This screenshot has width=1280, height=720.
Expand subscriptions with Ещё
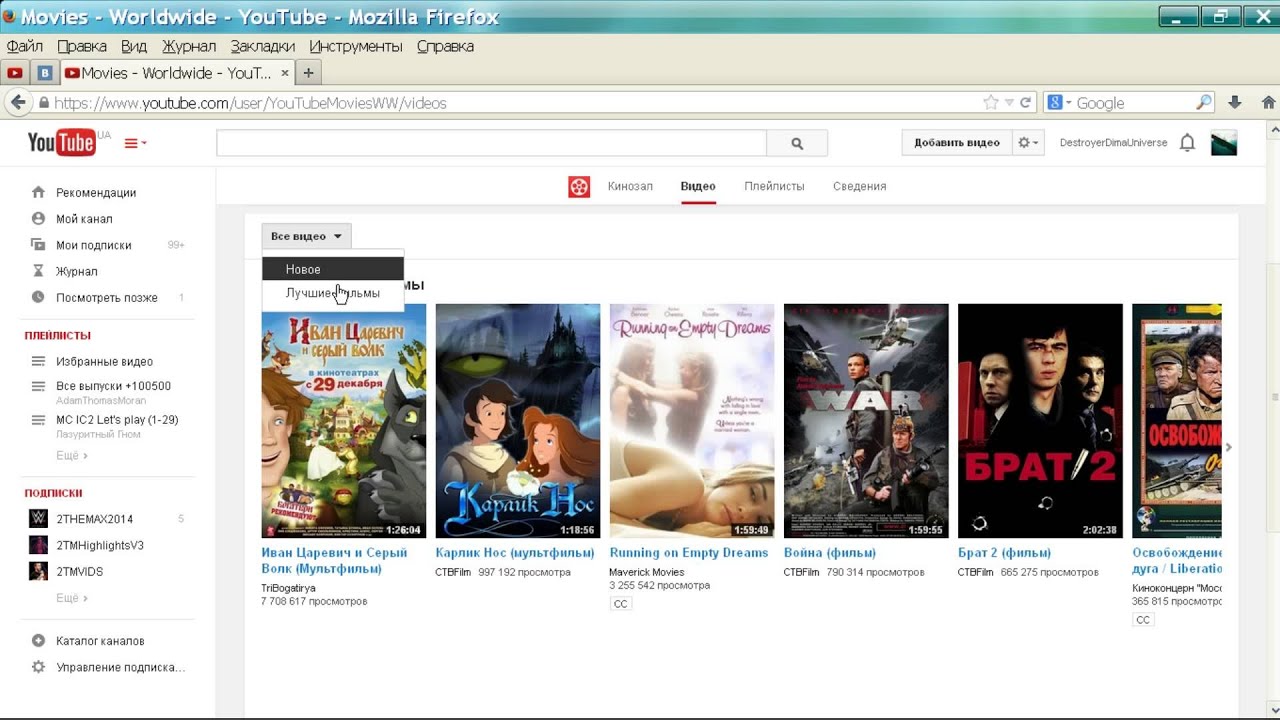[71, 598]
